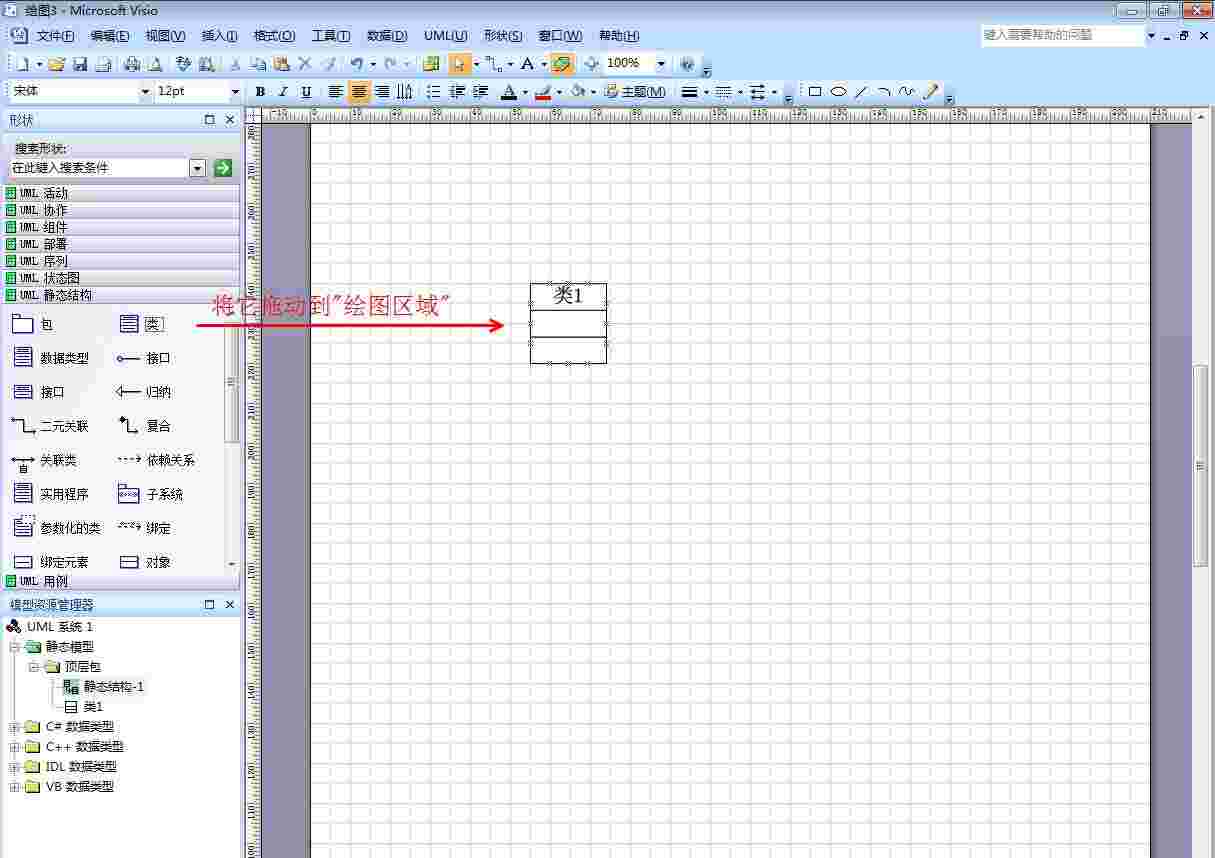The image size is (1215, 858).
Task: Open the zoom level dropdown
Action: 658,63
